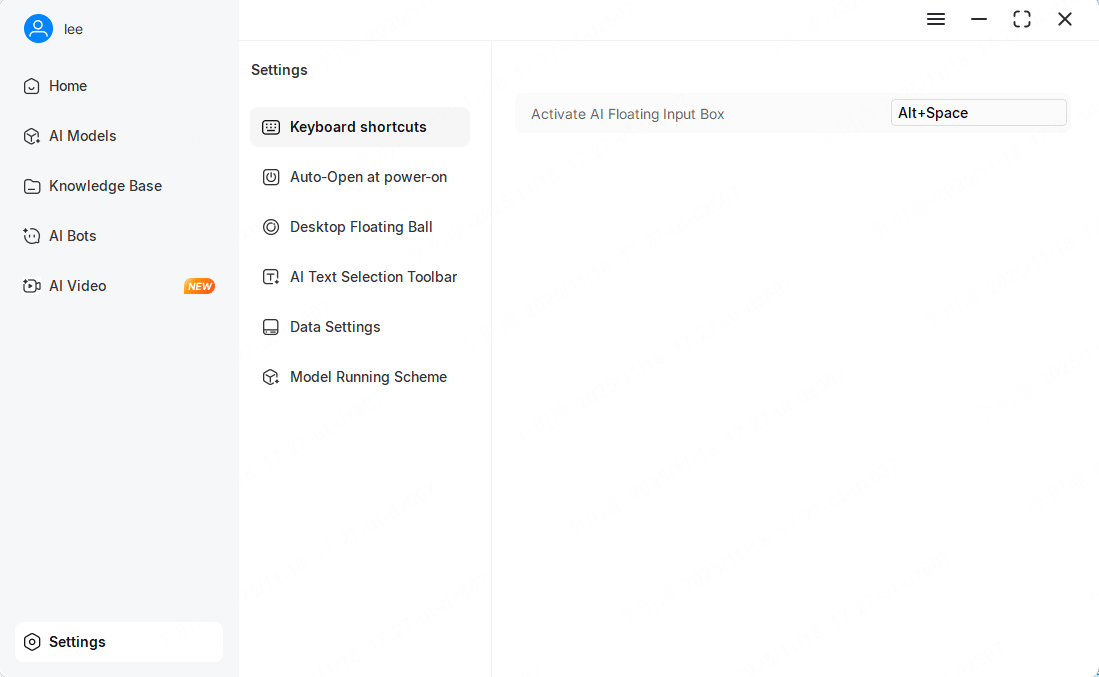Click the Auto-Open at power-on icon
The height and width of the screenshot is (677, 1099).
[x=271, y=177]
